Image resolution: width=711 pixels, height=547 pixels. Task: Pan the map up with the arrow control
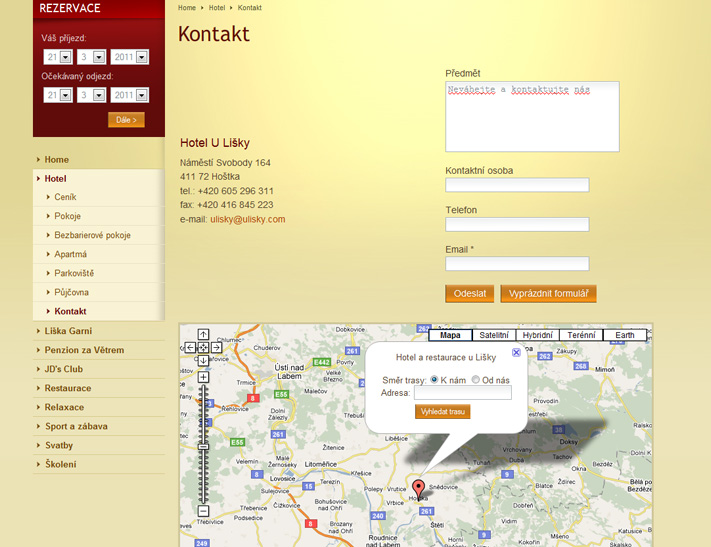pos(203,335)
